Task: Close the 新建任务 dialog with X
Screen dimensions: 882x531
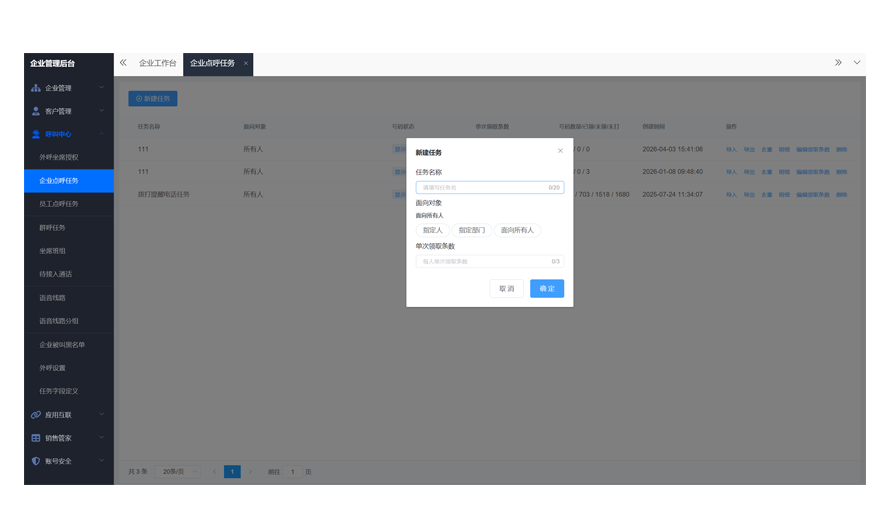Action: (560, 151)
